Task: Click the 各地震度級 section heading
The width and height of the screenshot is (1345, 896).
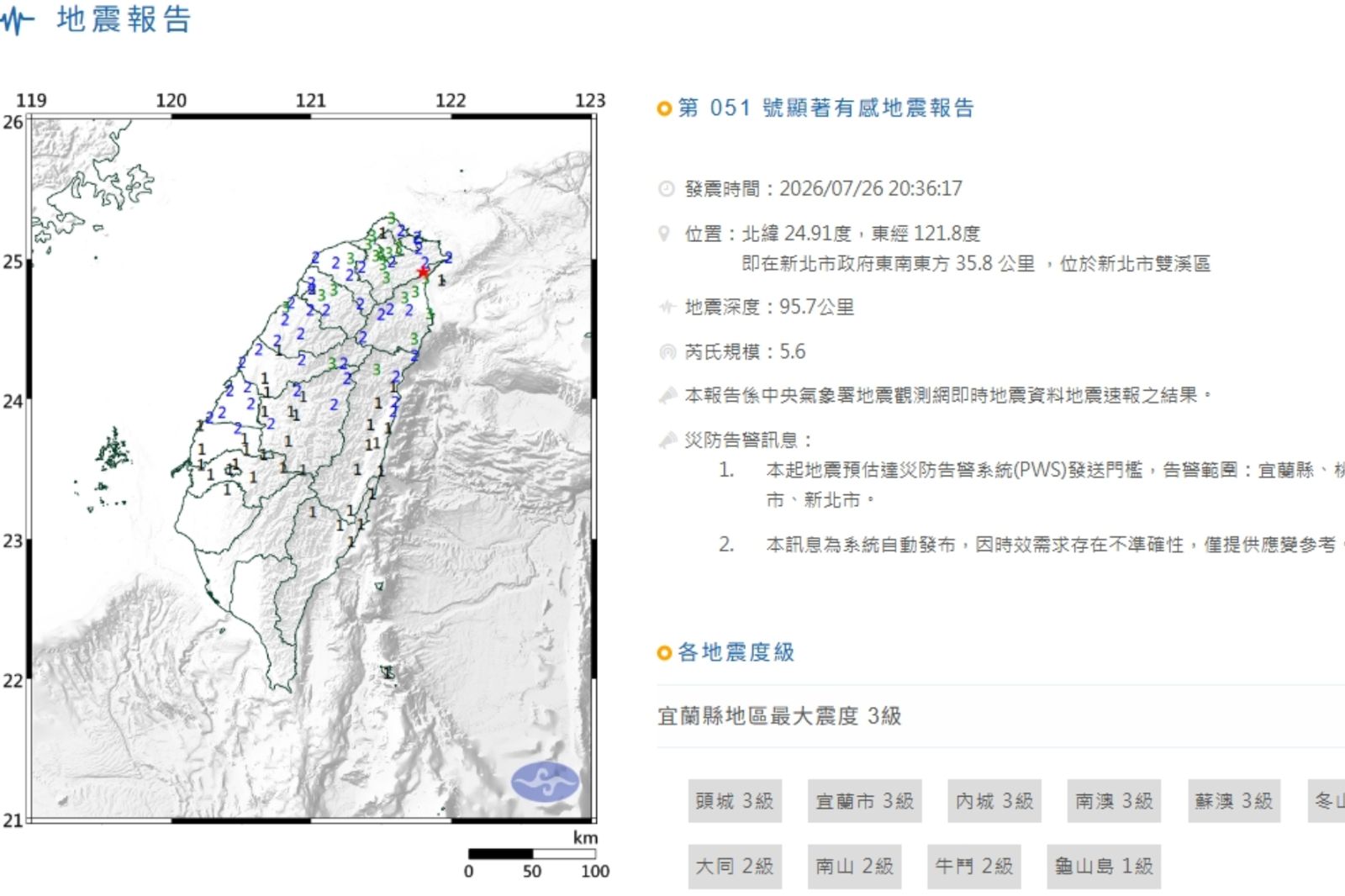Action: pos(736,652)
